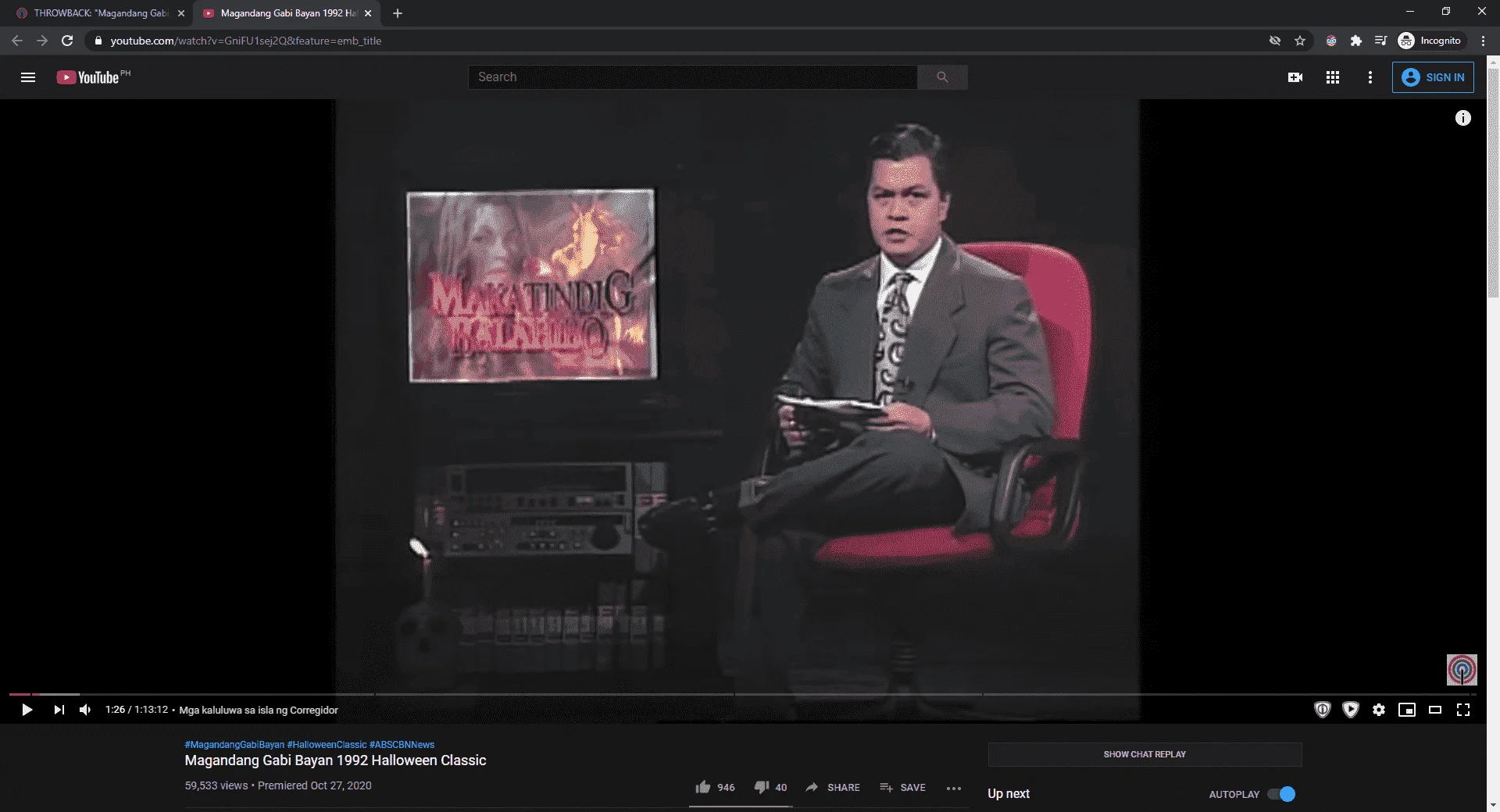Open YouTube settings three-dot menu

pyautogui.click(x=1370, y=77)
